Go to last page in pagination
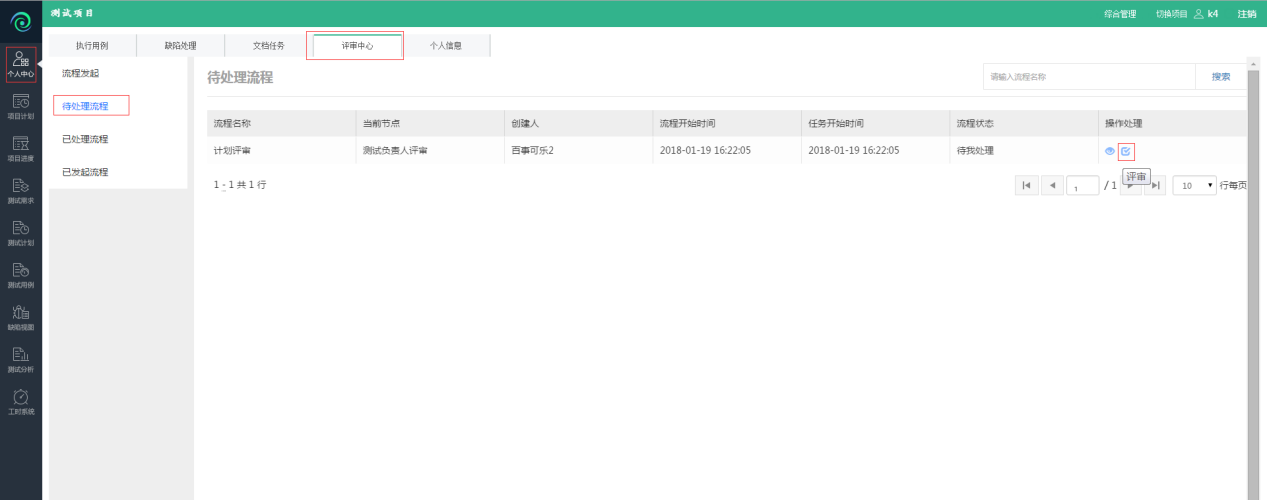Image resolution: width=1267 pixels, height=500 pixels. click(x=1155, y=185)
